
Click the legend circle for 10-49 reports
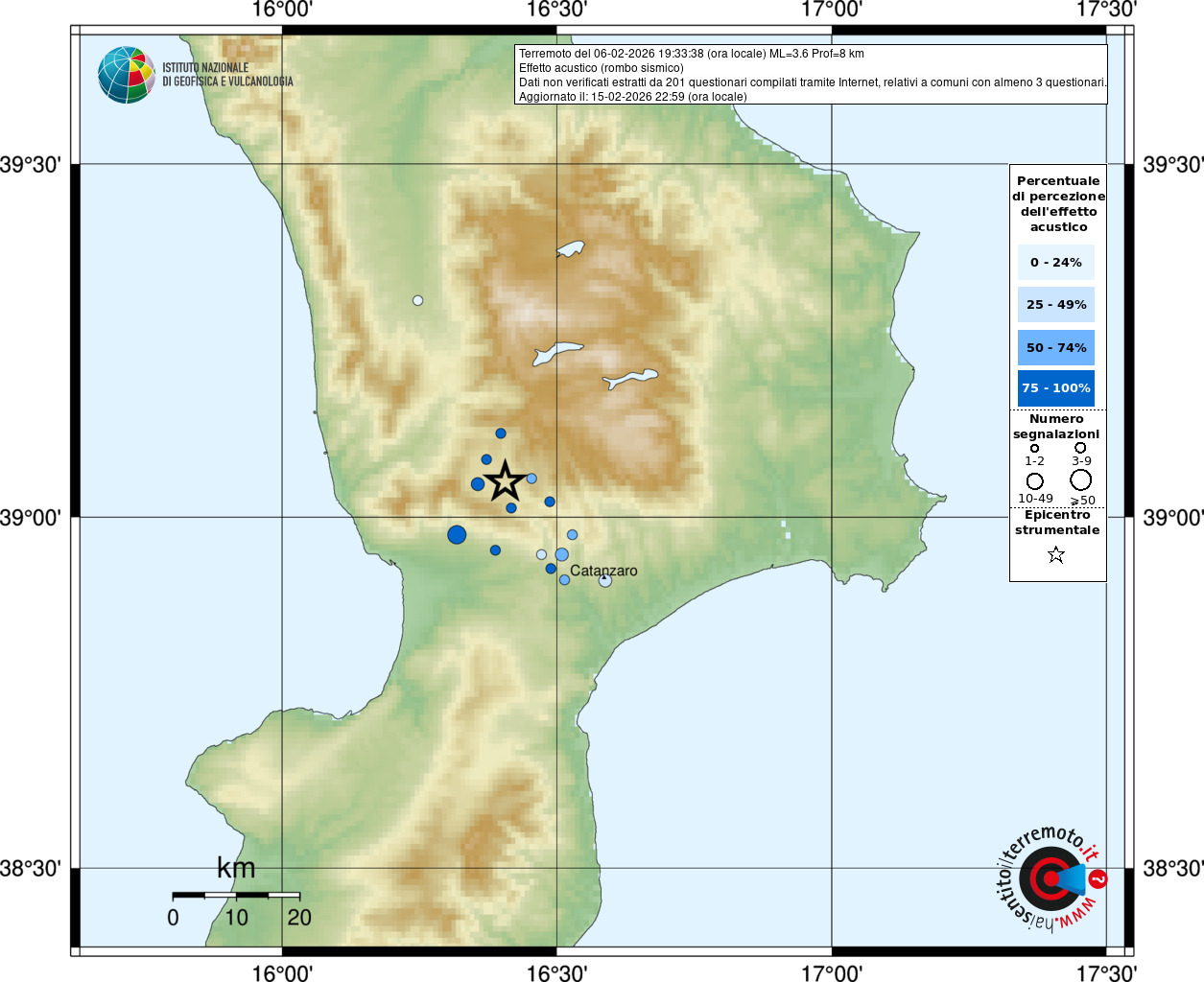[x=1034, y=481]
